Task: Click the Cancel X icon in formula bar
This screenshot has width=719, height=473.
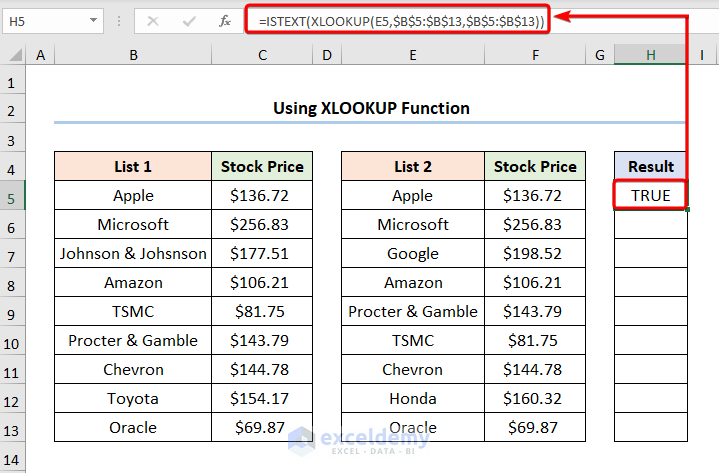Action: (x=153, y=20)
